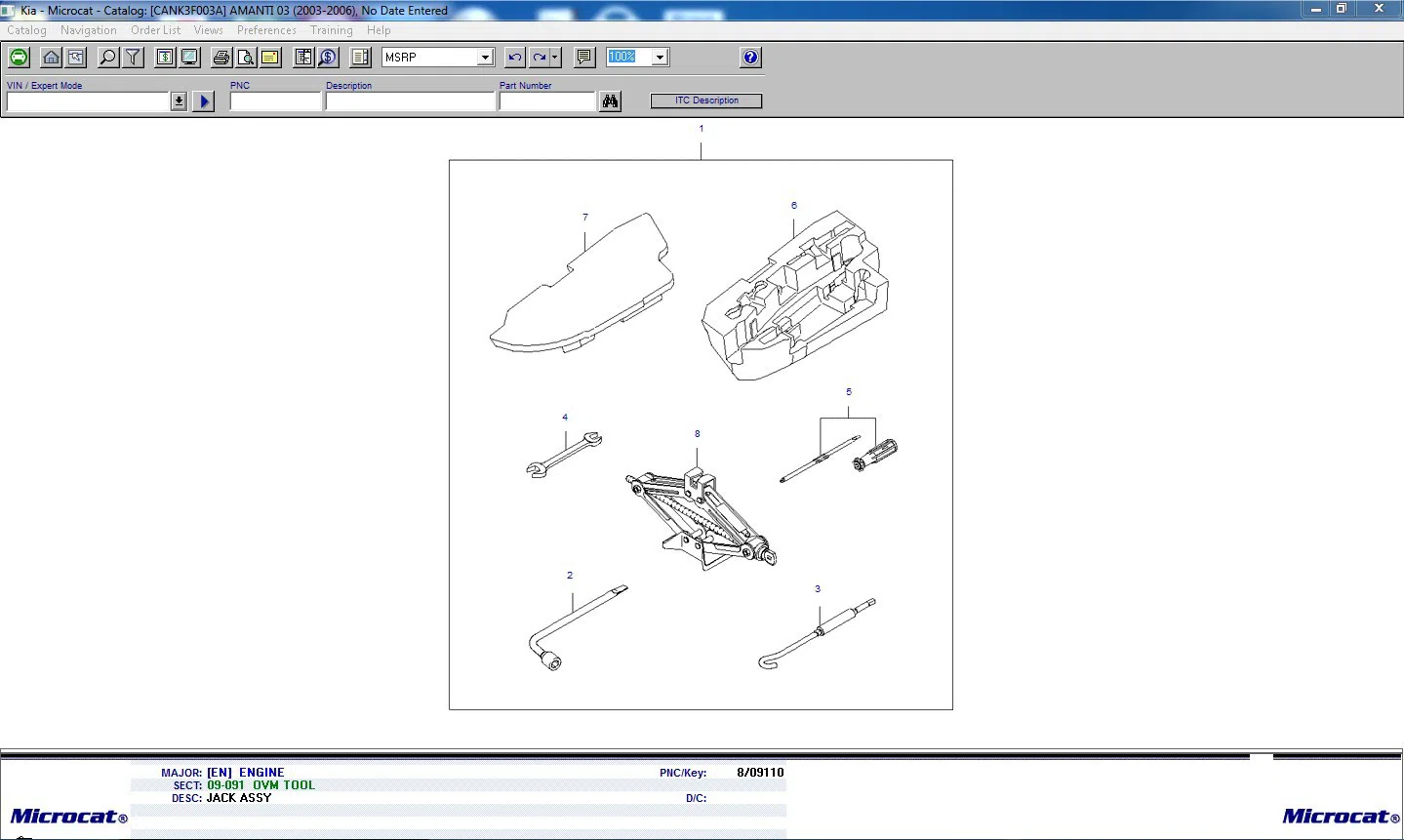Click the L-shaped wheel wrench drawing
The image size is (1404, 840).
pyautogui.click(x=578, y=628)
